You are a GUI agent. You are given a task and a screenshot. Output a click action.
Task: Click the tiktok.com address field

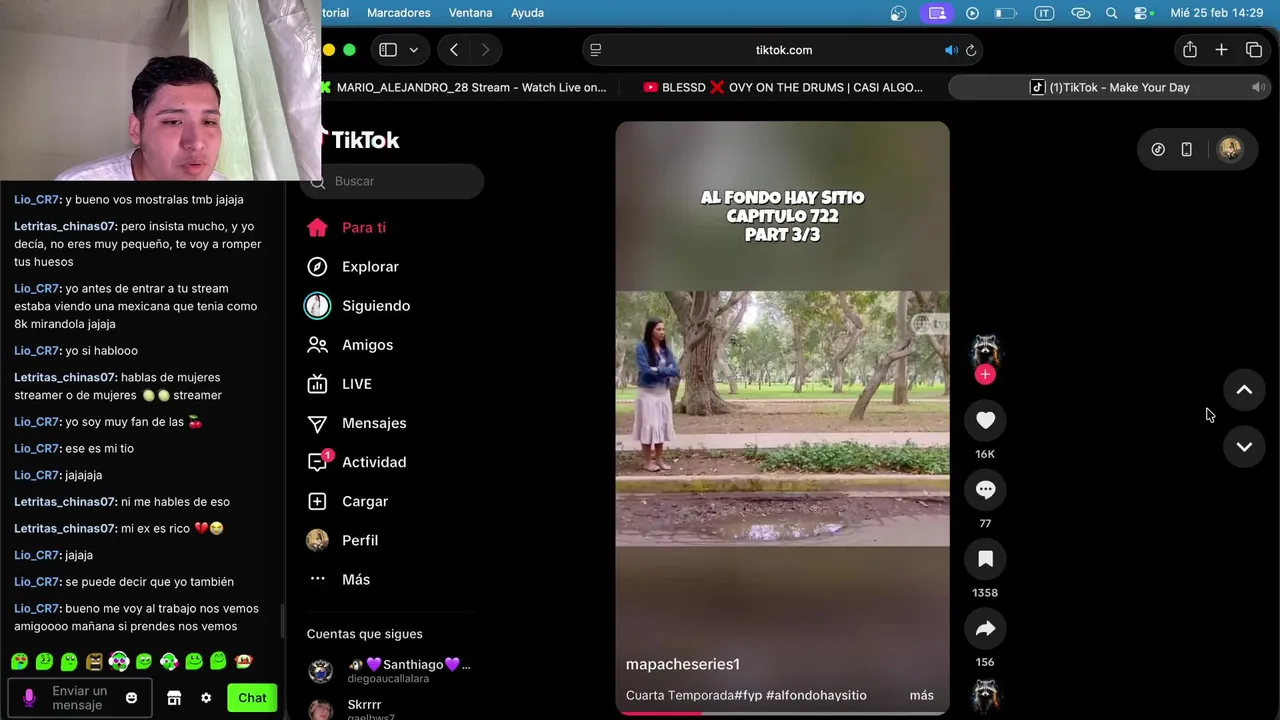(783, 50)
